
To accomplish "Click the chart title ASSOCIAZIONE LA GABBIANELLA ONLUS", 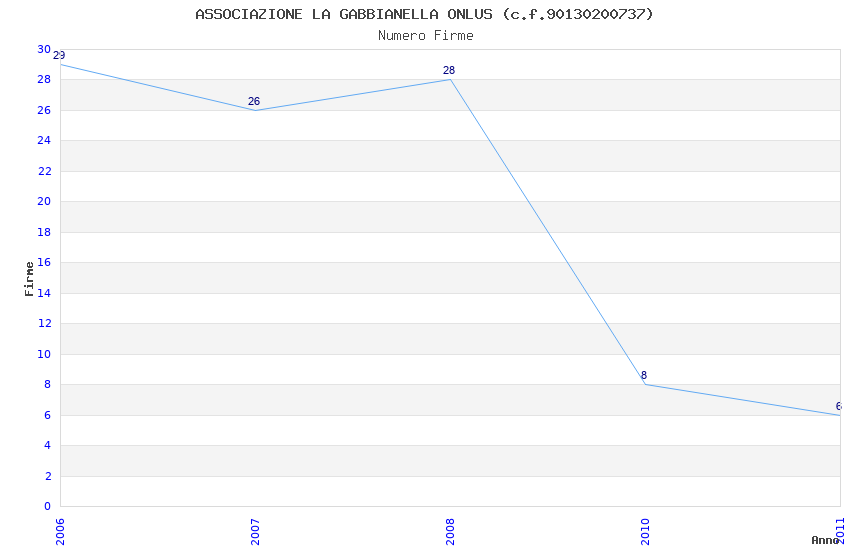I will (424, 14).
